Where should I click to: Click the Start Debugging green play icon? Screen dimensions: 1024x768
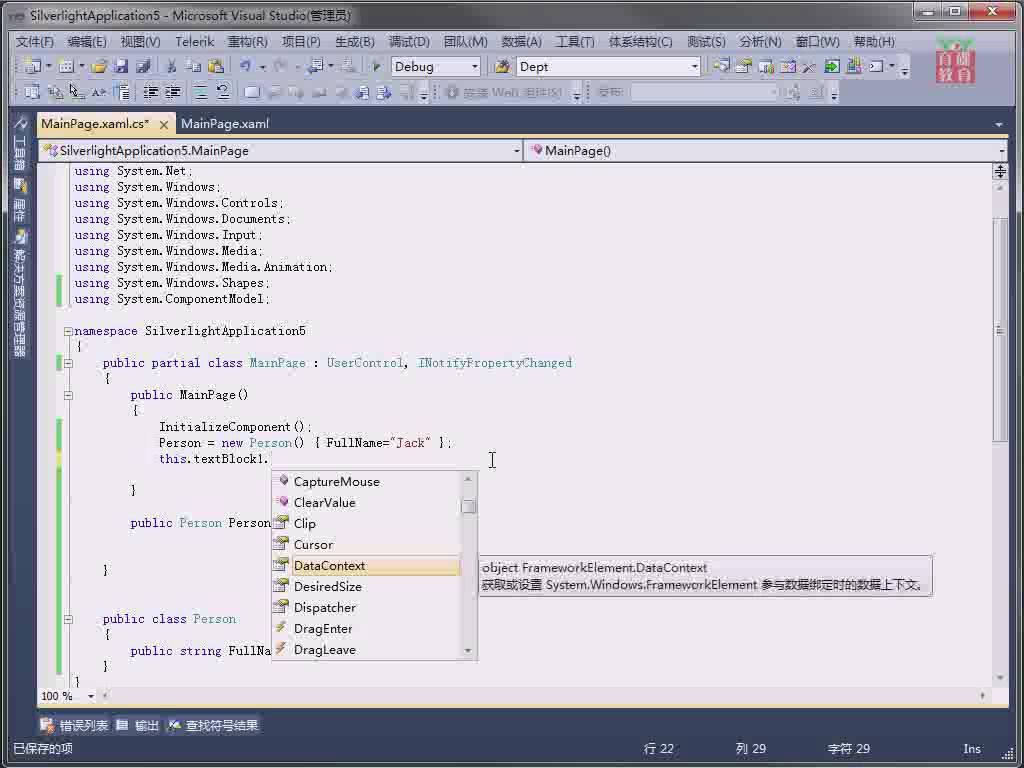click(376, 66)
